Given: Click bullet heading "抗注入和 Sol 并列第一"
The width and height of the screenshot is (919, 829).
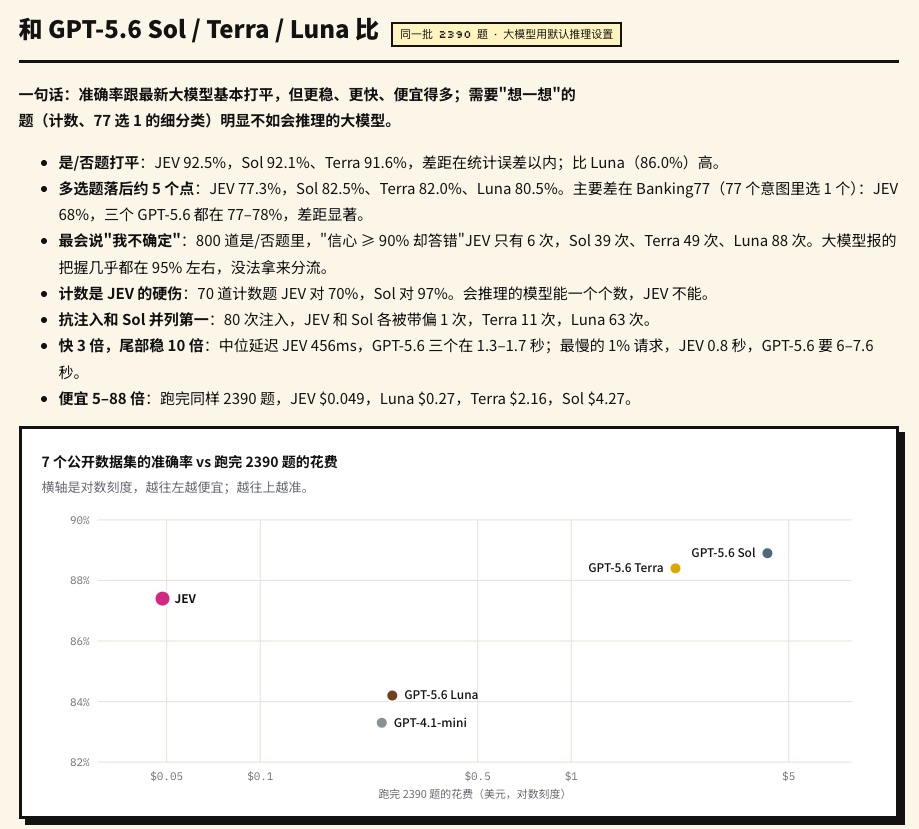Looking at the screenshot, I should coord(133,320).
